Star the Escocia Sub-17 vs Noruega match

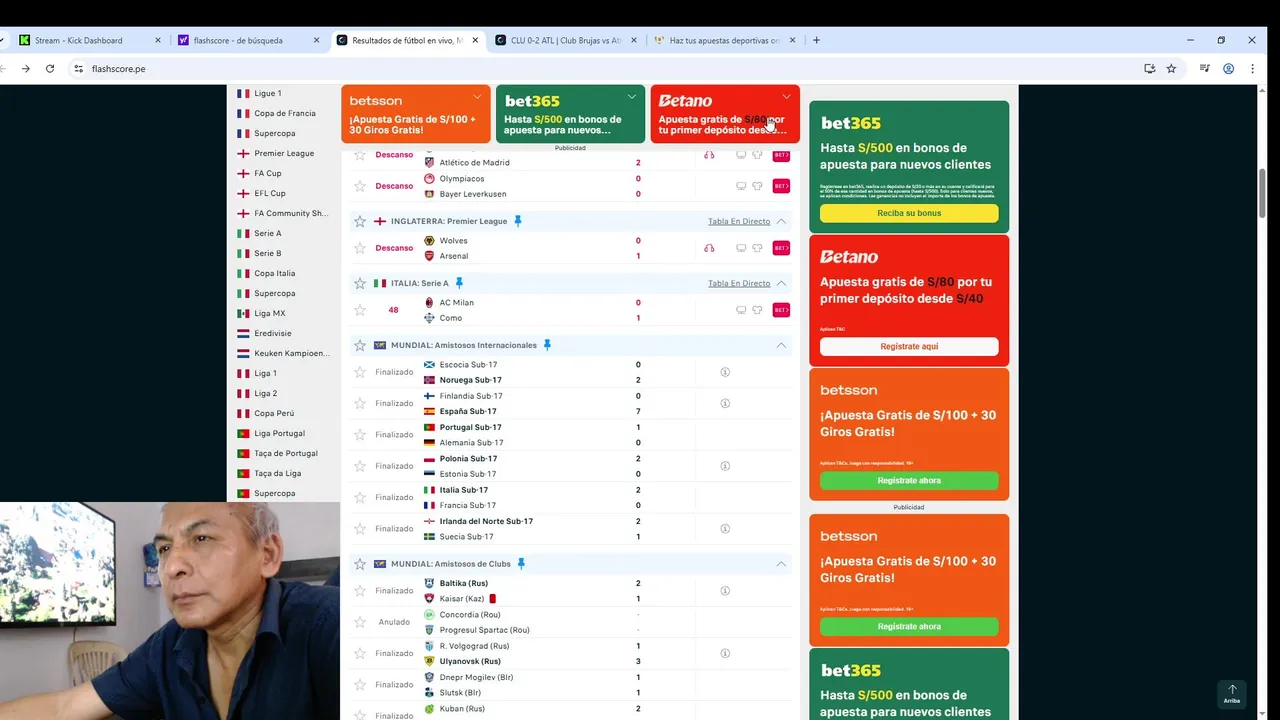click(360, 372)
